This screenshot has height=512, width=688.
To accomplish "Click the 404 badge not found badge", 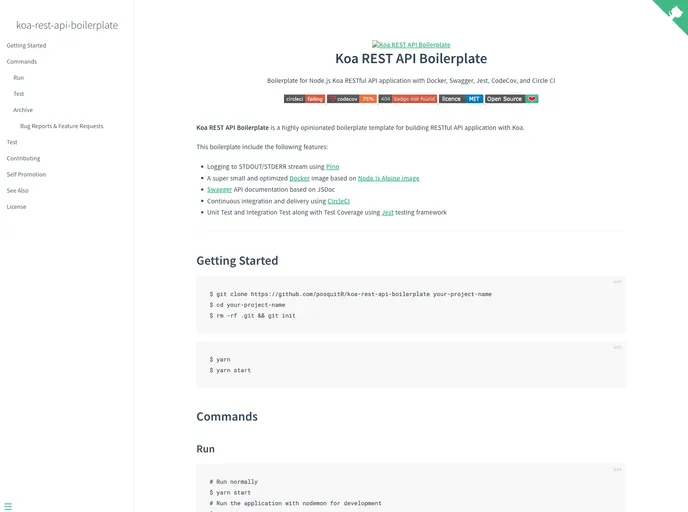I will tap(408, 99).
